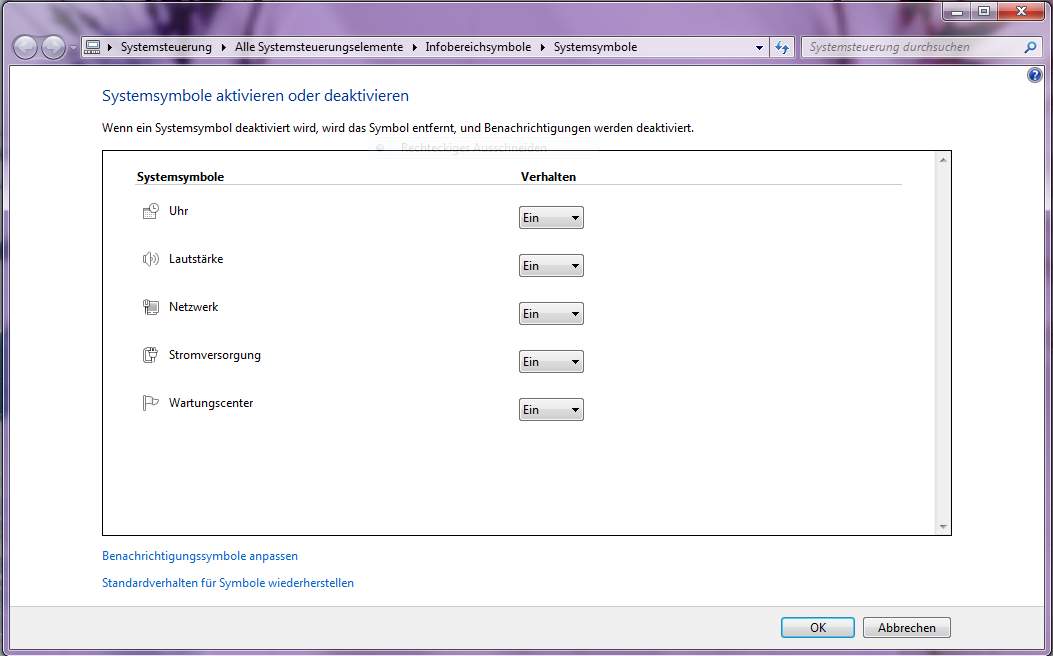
Task: Click the Hilfe question mark icon
Action: click(1034, 74)
